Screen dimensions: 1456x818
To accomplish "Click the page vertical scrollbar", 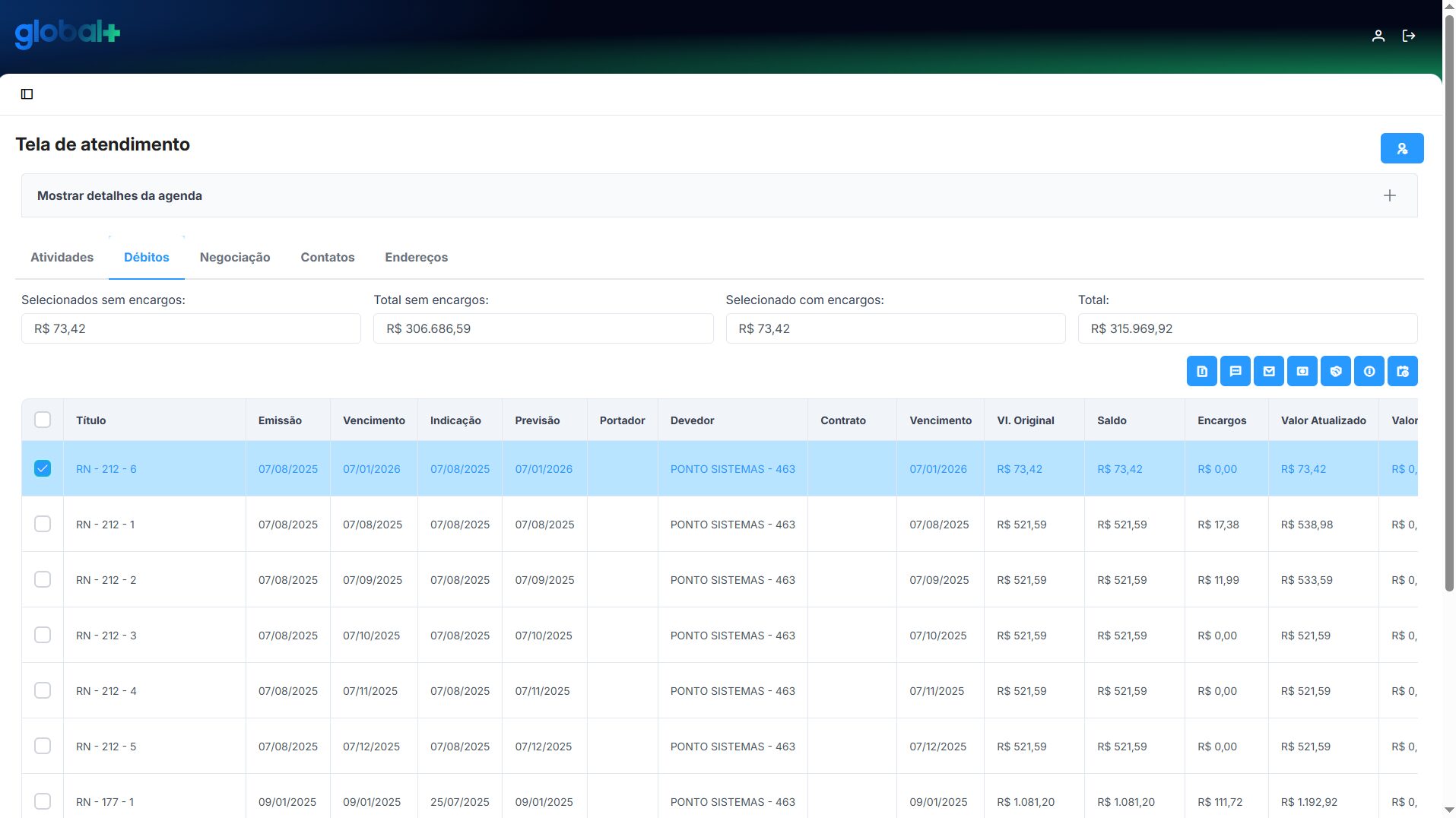I will point(1448,304).
